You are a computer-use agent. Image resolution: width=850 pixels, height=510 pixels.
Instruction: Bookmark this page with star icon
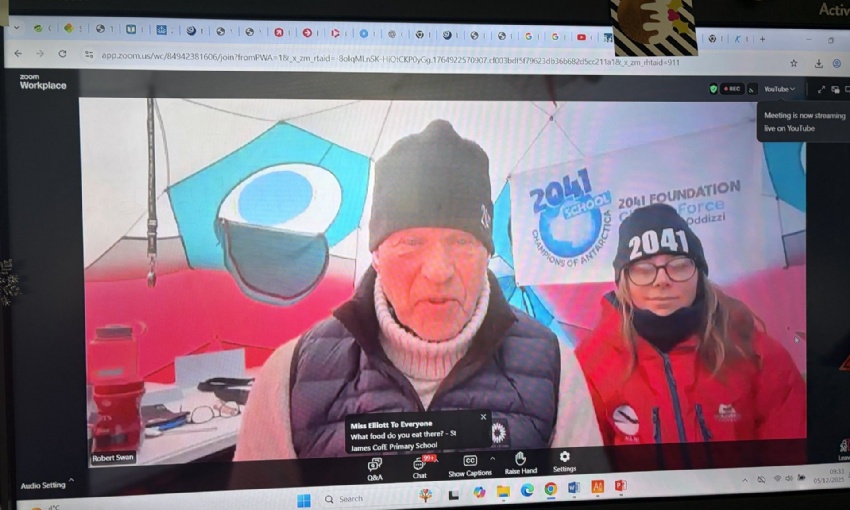click(x=793, y=62)
